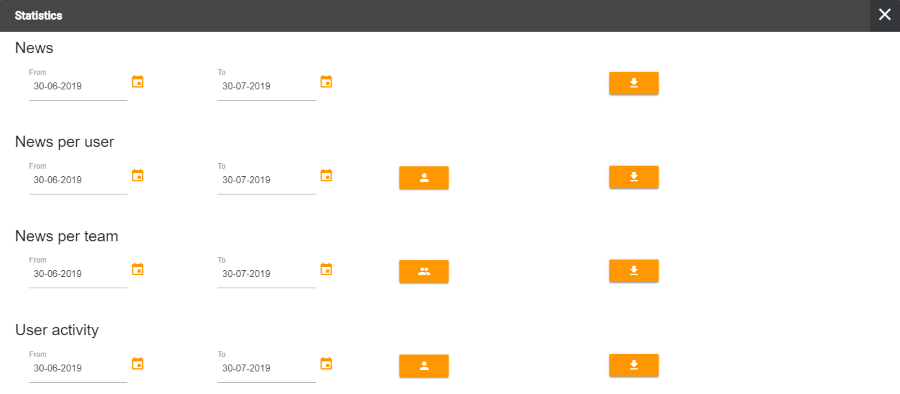The width and height of the screenshot is (900, 394).
Task: Download the News statistics
Action: pyautogui.click(x=634, y=83)
